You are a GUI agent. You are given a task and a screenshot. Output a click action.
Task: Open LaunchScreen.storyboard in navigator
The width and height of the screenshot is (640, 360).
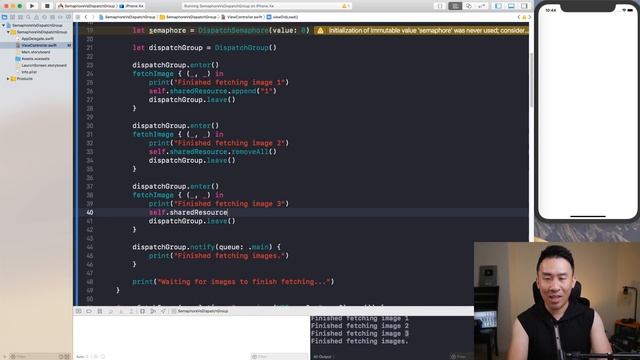pos(41,65)
